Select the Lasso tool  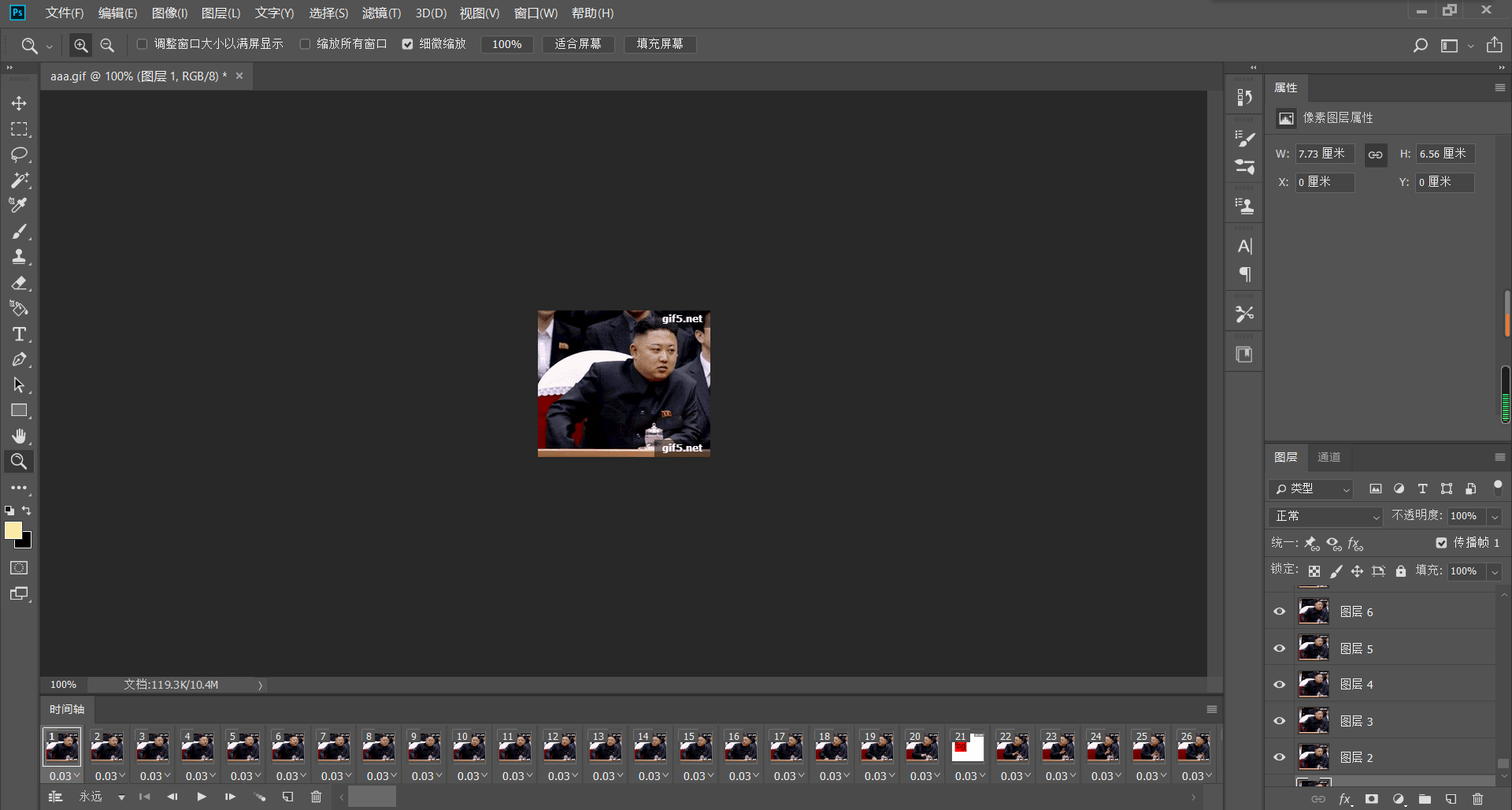[19, 154]
